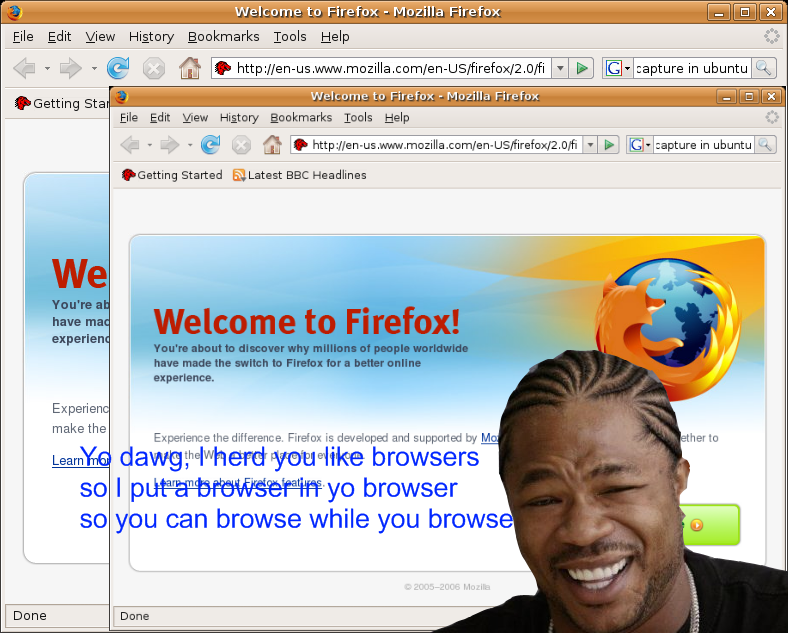Click 'Done' status in front window

135,616
